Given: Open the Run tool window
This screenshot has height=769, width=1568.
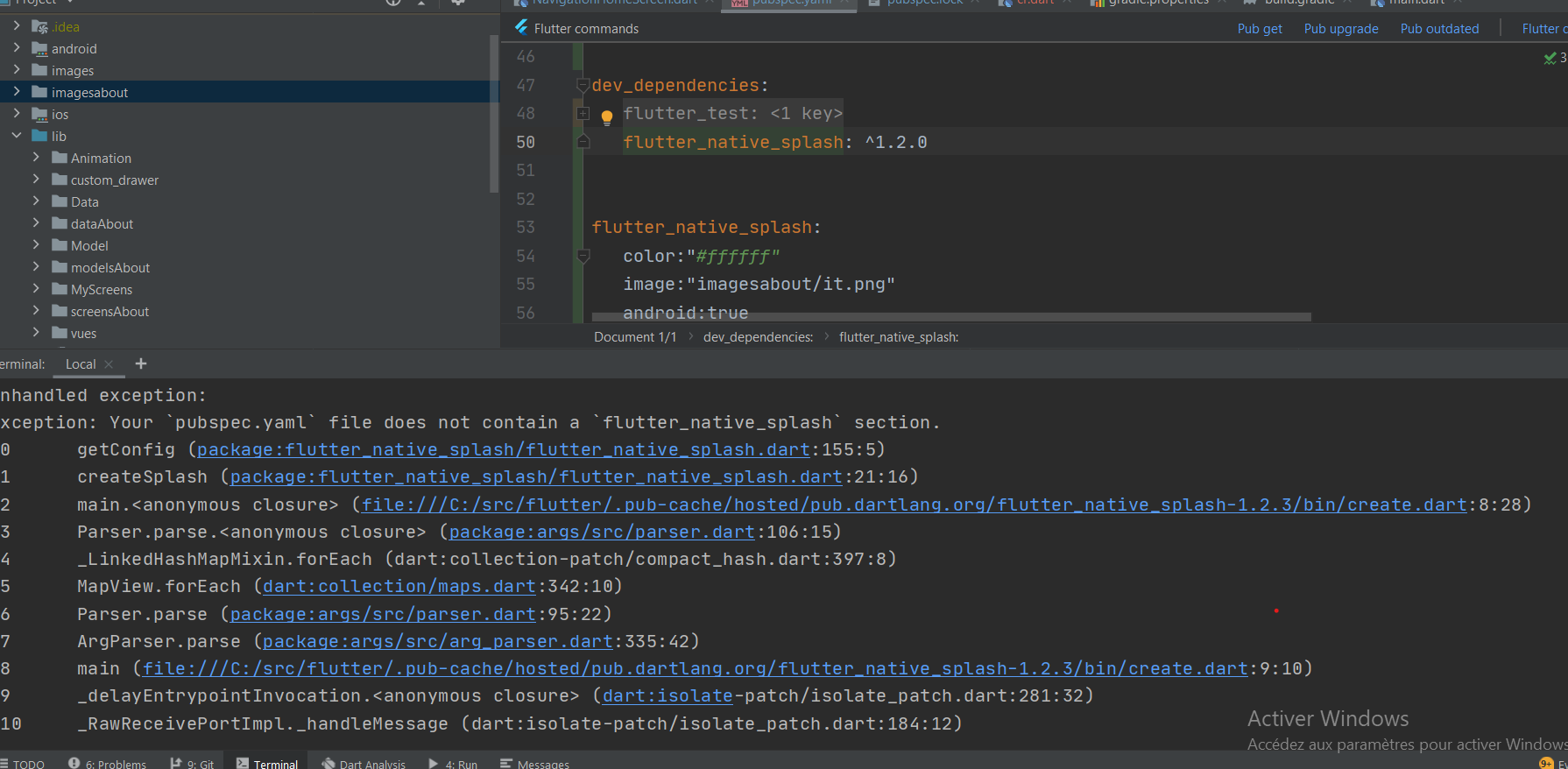Looking at the screenshot, I should click(x=453, y=763).
